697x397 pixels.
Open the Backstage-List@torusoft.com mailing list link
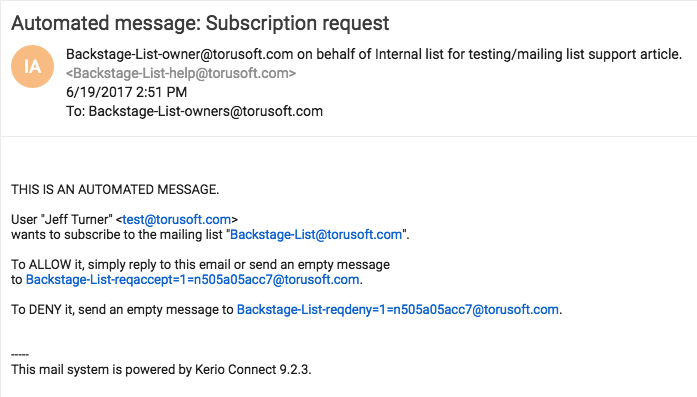click(316, 234)
